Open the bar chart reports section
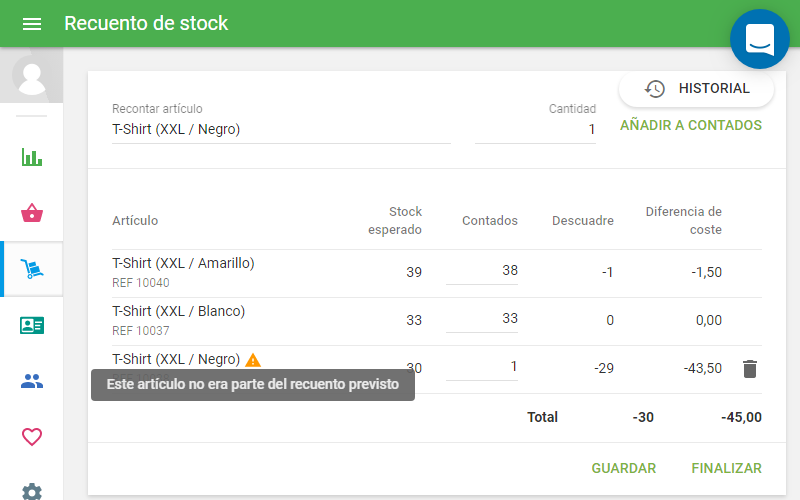 click(x=32, y=157)
